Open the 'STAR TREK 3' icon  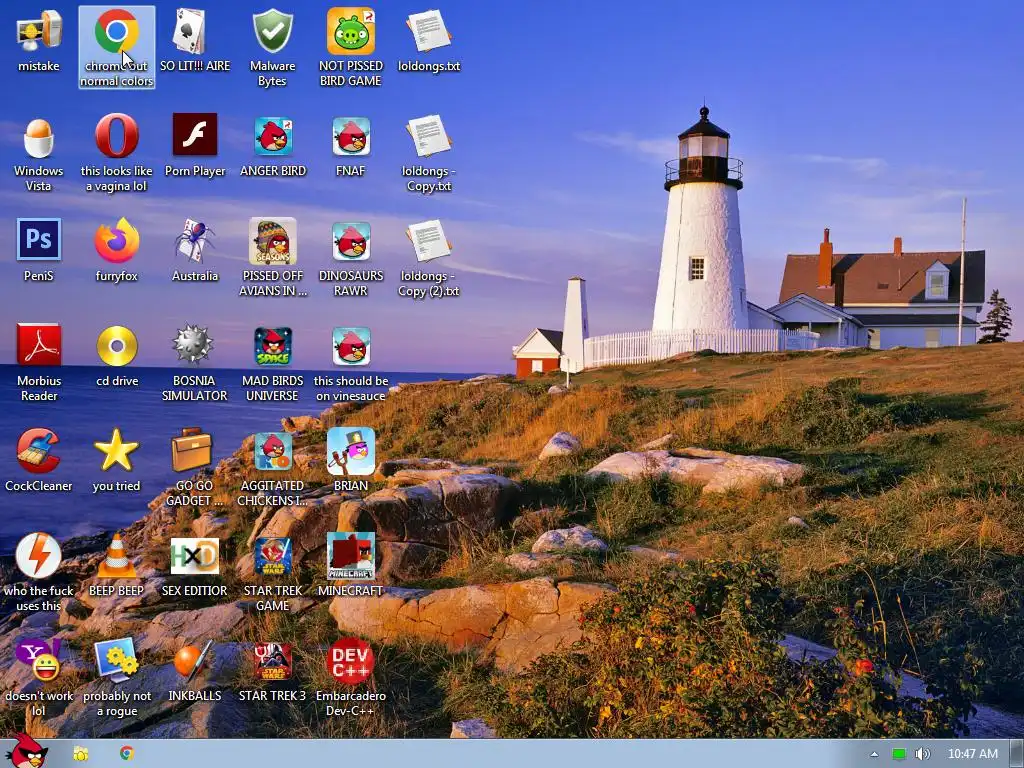tap(272, 661)
